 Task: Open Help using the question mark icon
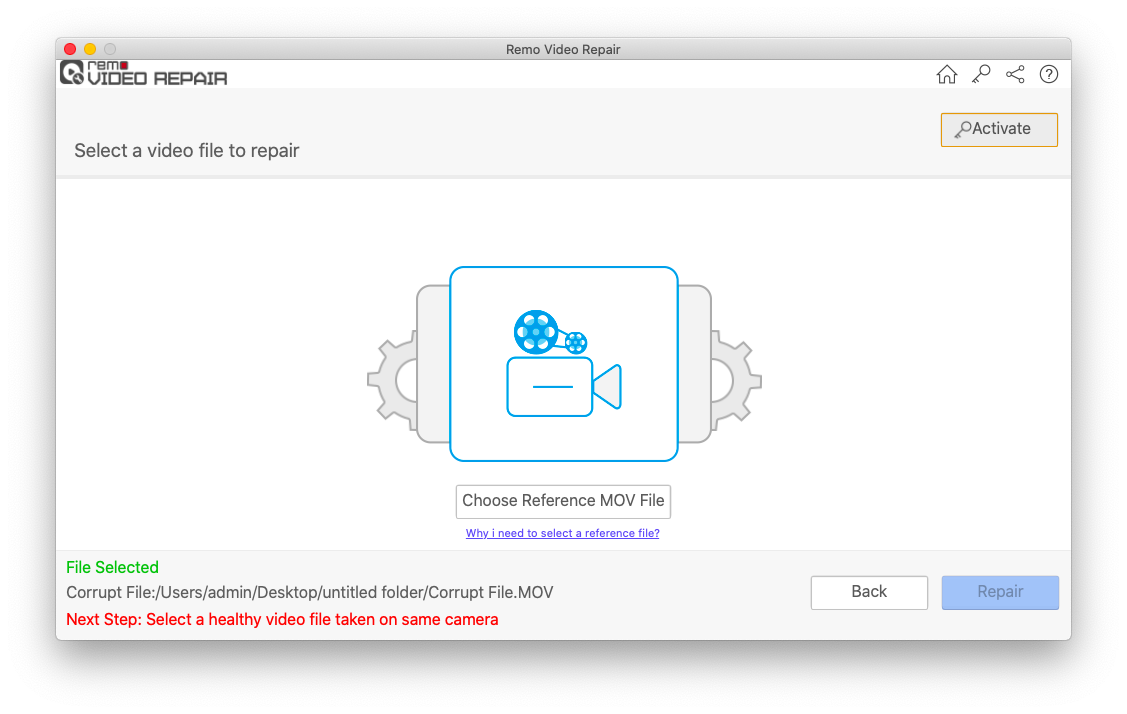1048,74
